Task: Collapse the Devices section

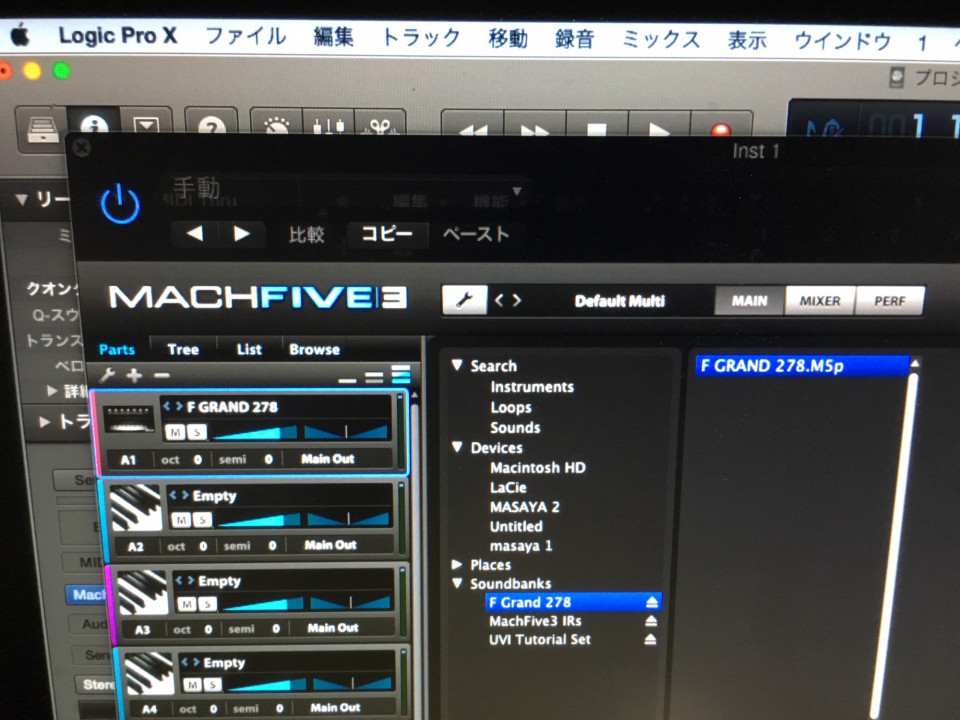Action: pos(457,447)
